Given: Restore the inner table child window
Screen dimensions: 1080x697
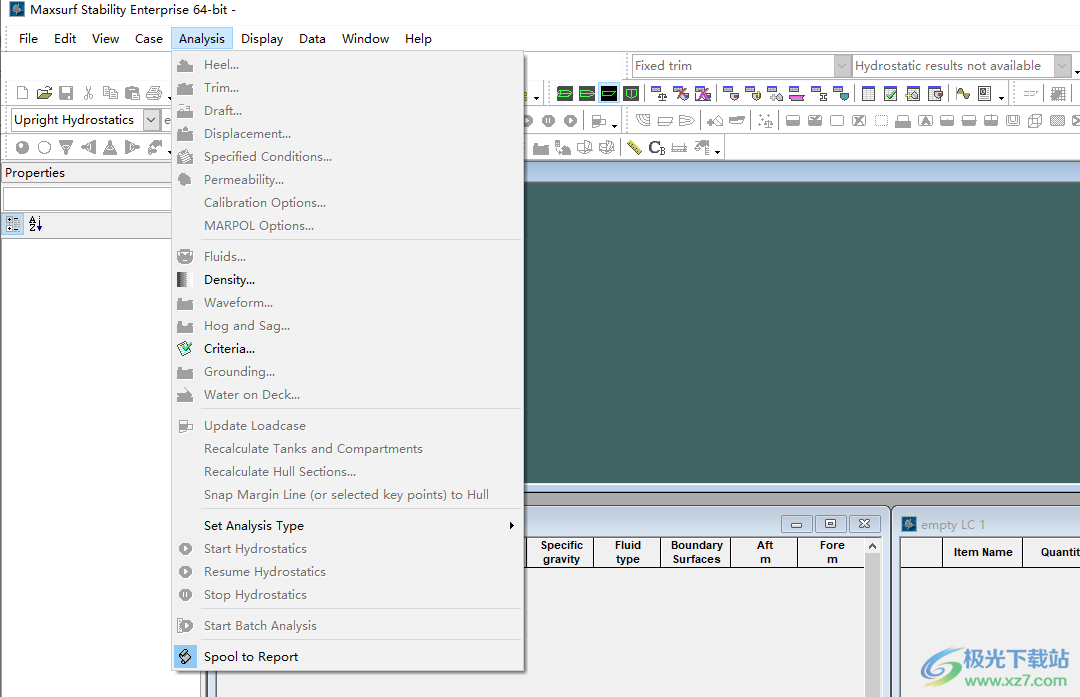Looking at the screenshot, I should click(831, 524).
